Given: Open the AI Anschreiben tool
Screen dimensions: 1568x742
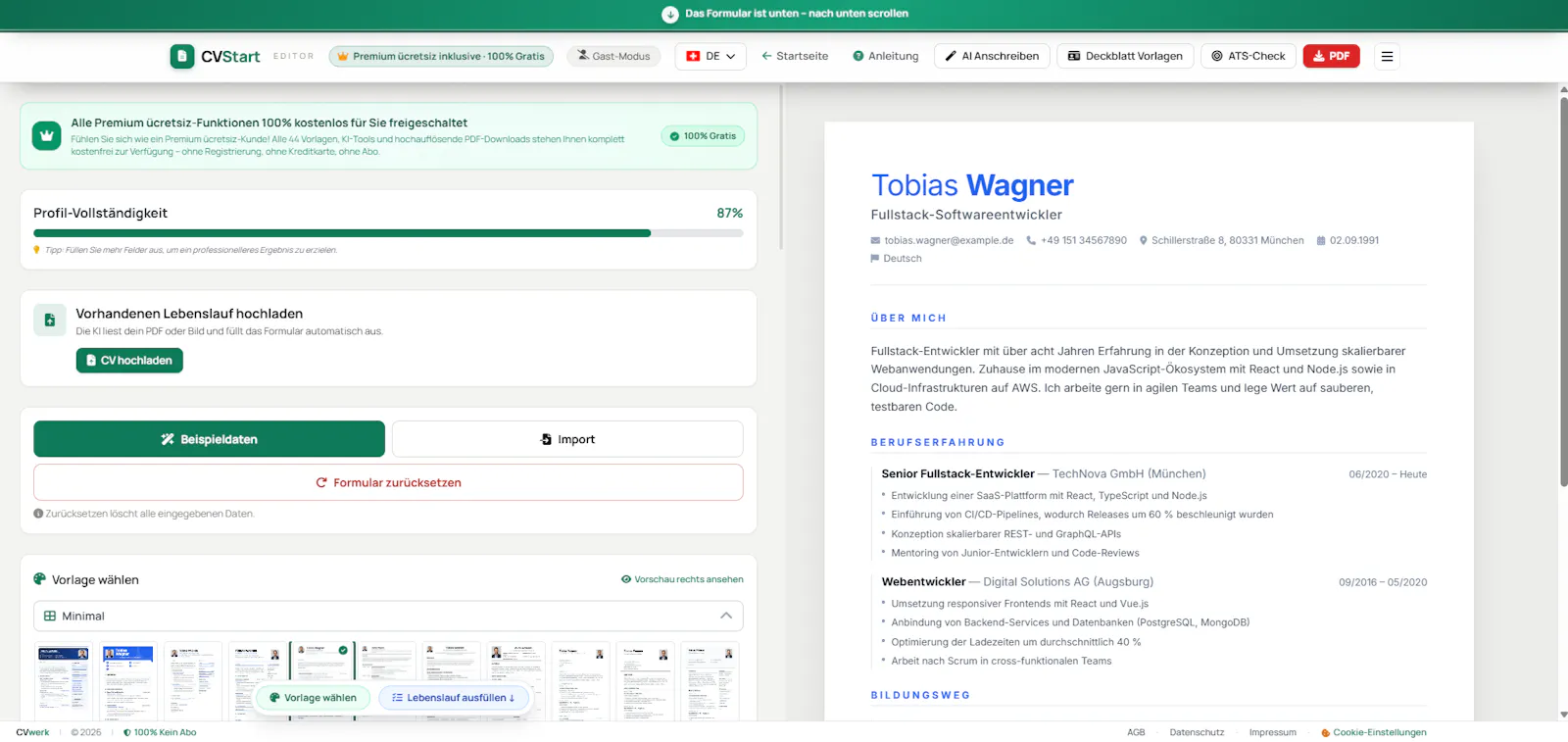Looking at the screenshot, I should click(x=992, y=56).
